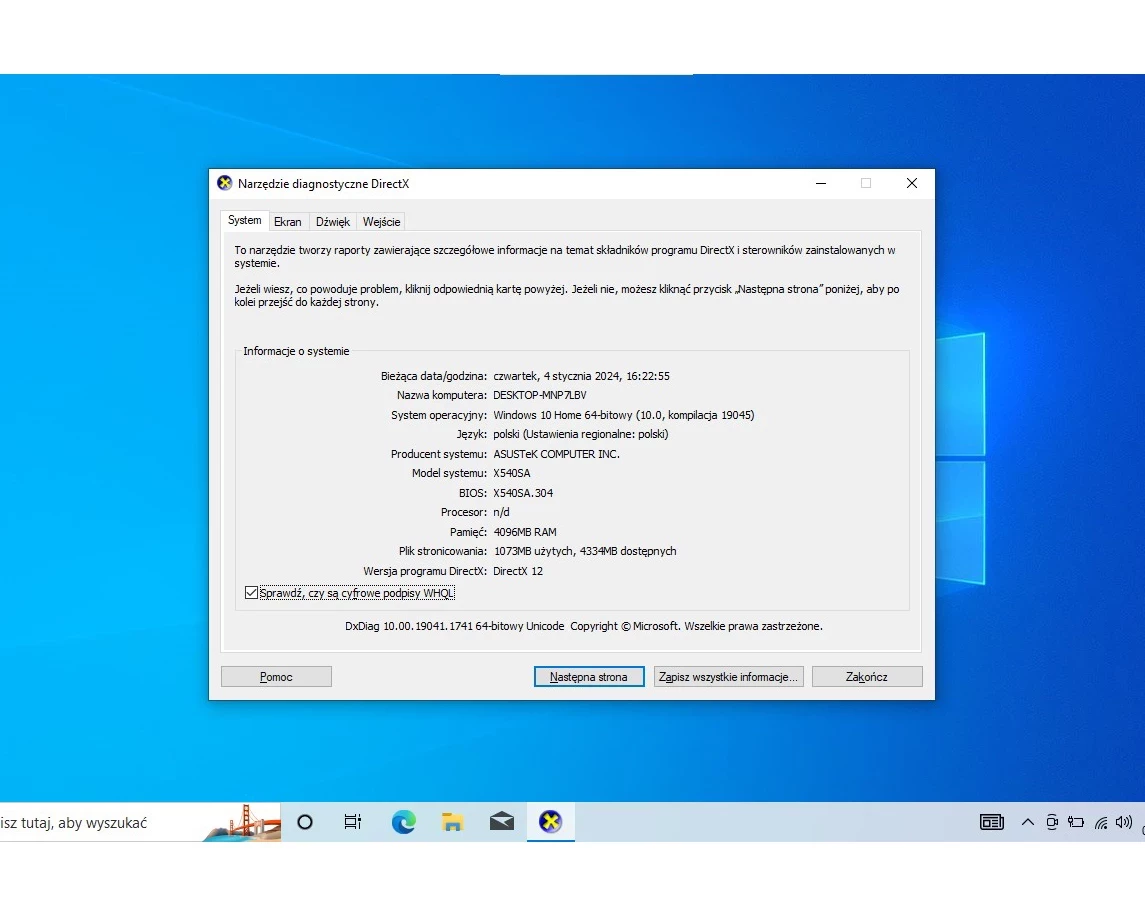The height and width of the screenshot is (916, 1145).
Task: Click the bridge search highlight image on the taskbar
Action: pos(242,823)
